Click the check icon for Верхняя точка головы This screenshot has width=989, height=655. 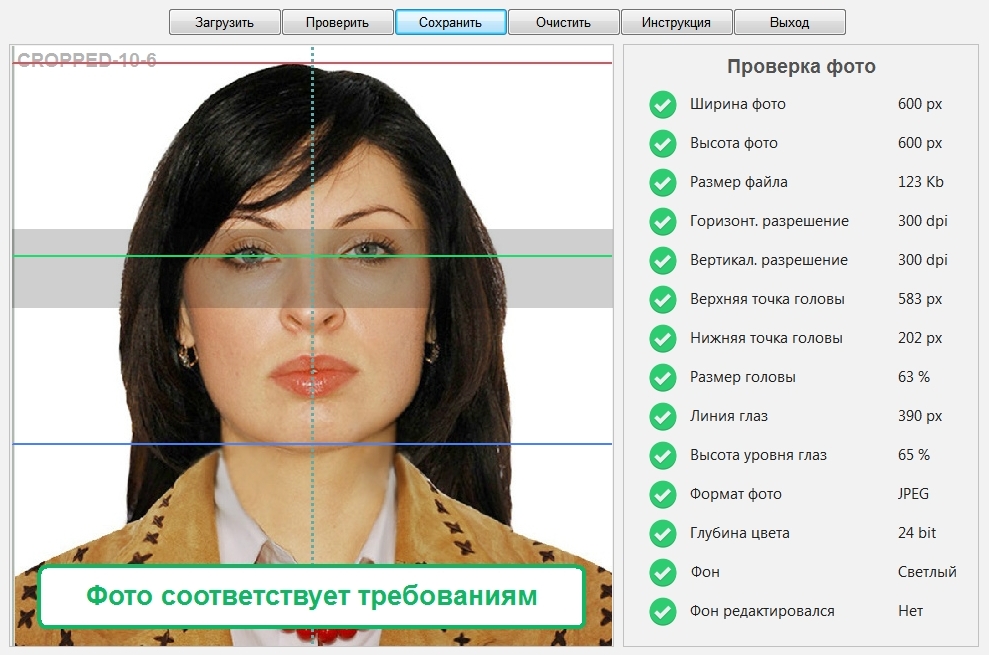coord(663,299)
